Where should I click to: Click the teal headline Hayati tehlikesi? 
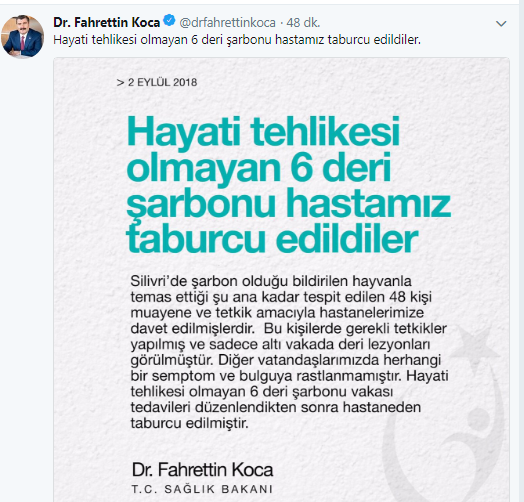point(263,131)
